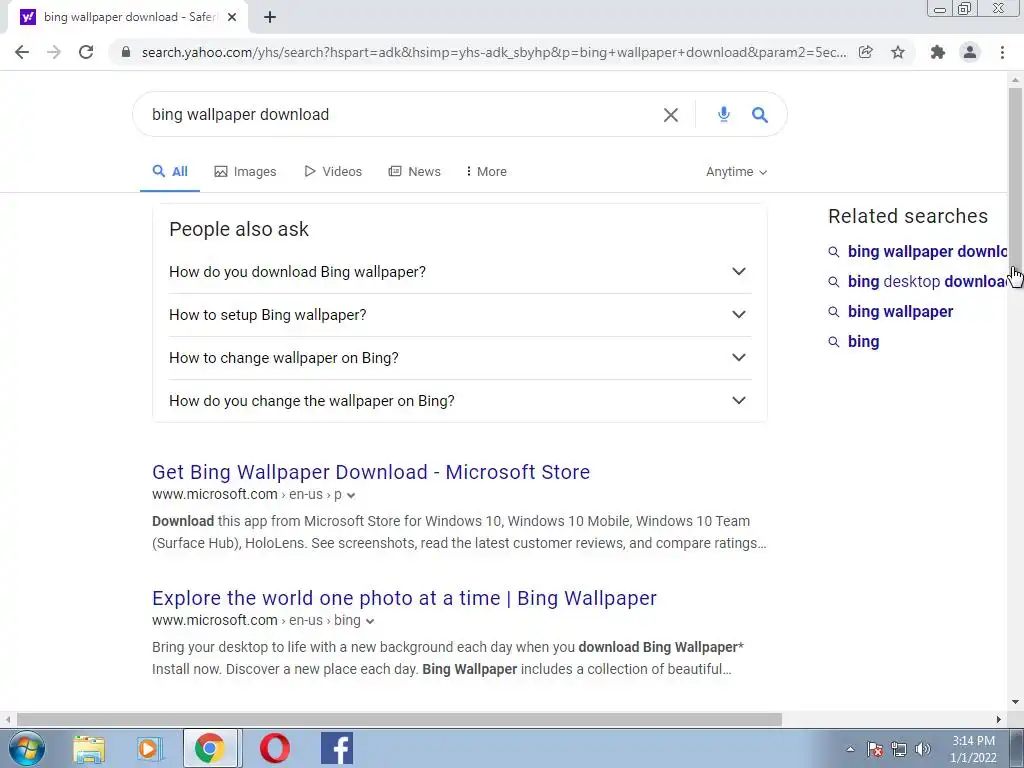1024x768 pixels.
Task: Open the extensions puzzle icon
Action: (x=938, y=52)
